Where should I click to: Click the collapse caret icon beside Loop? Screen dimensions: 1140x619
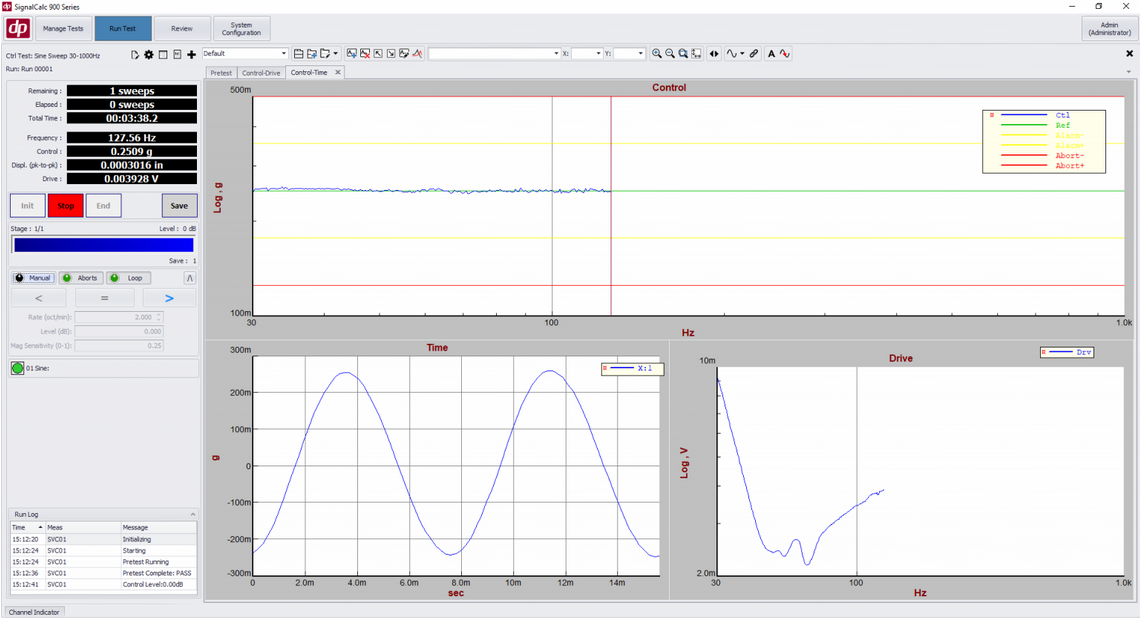coord(190,278)
